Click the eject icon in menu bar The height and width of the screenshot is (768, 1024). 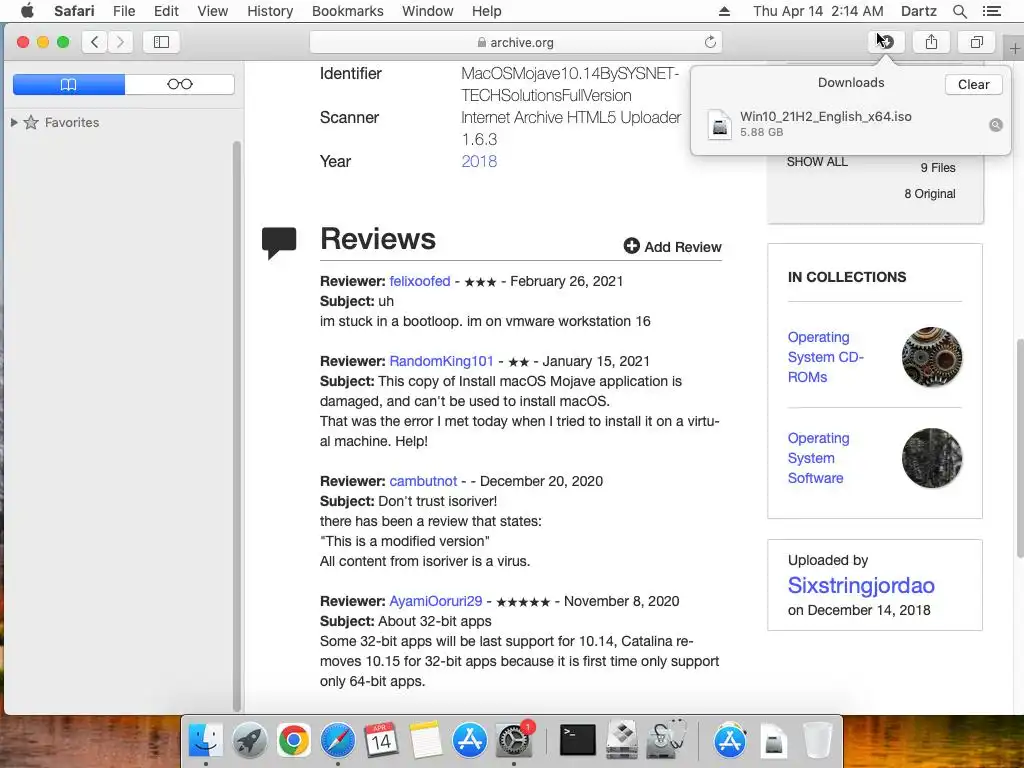click(x=724, y=11)
